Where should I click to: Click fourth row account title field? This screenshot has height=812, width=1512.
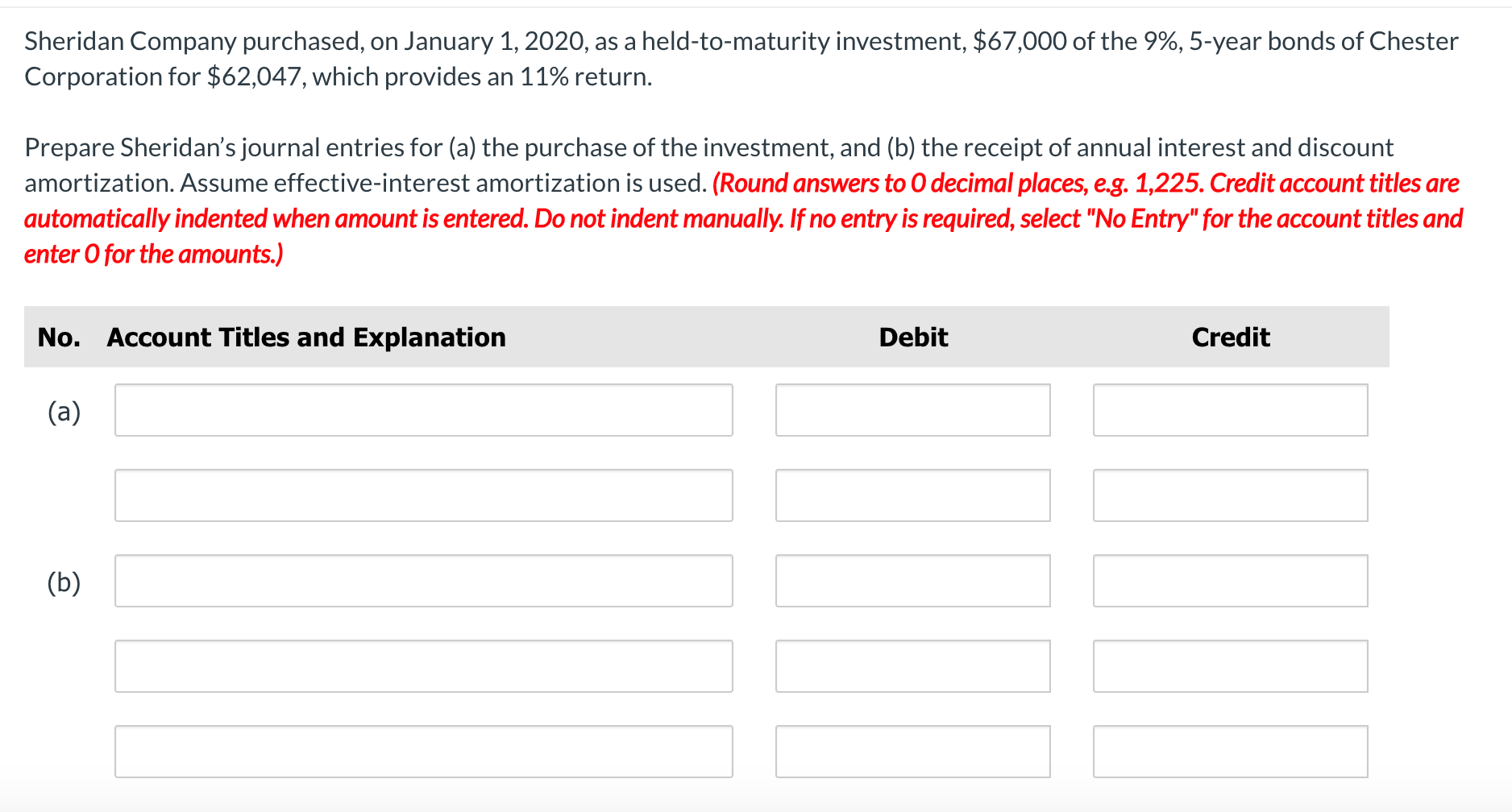tap(423, 666)
